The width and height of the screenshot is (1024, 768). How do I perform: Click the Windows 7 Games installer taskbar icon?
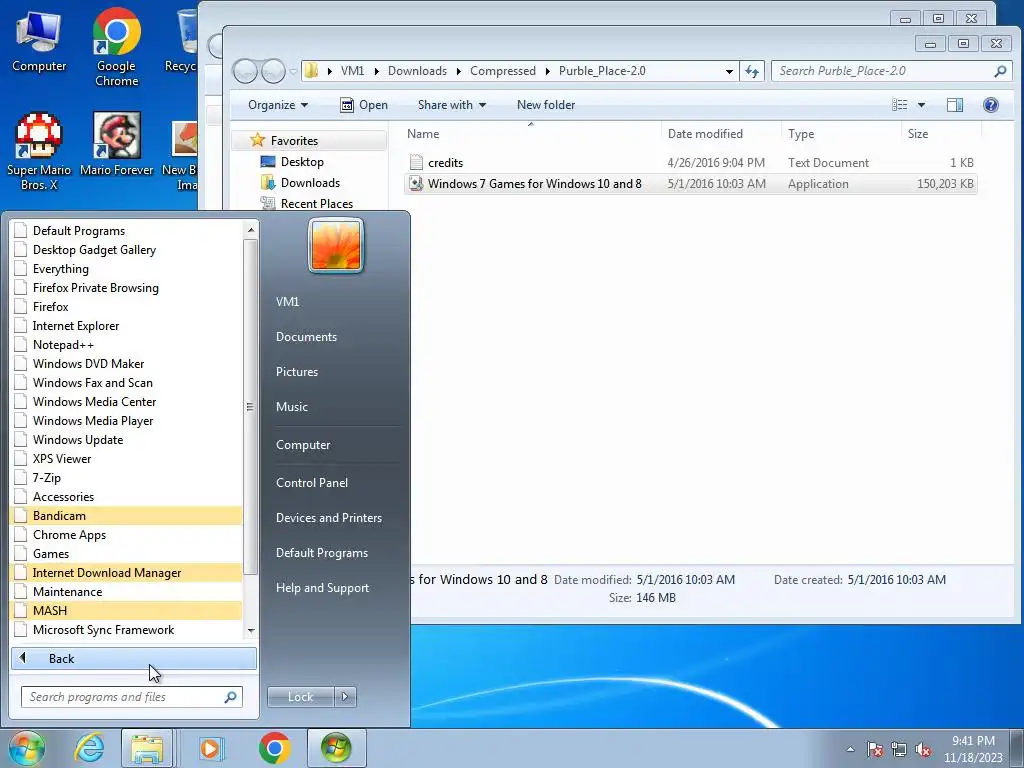coord(336,748)
